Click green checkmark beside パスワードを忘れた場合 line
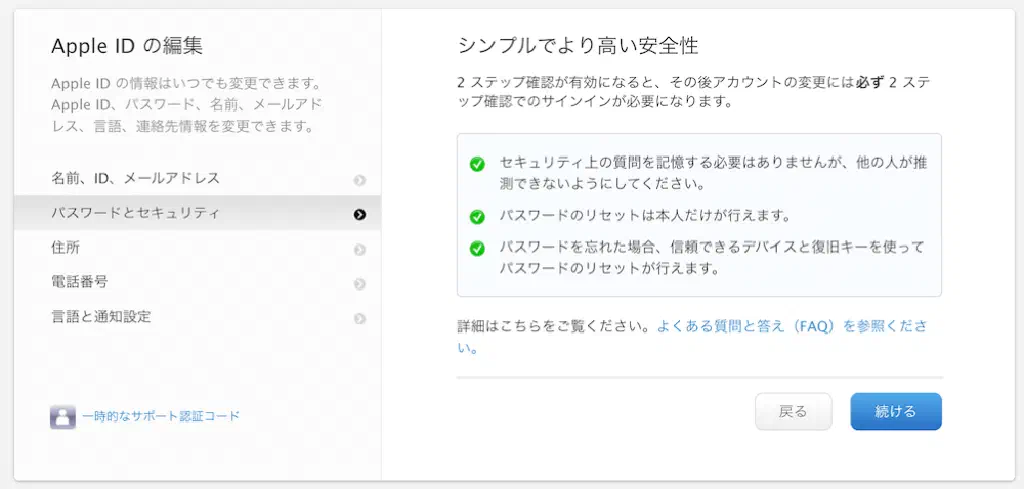This screenshot has height=489, width=1024. 477,248
